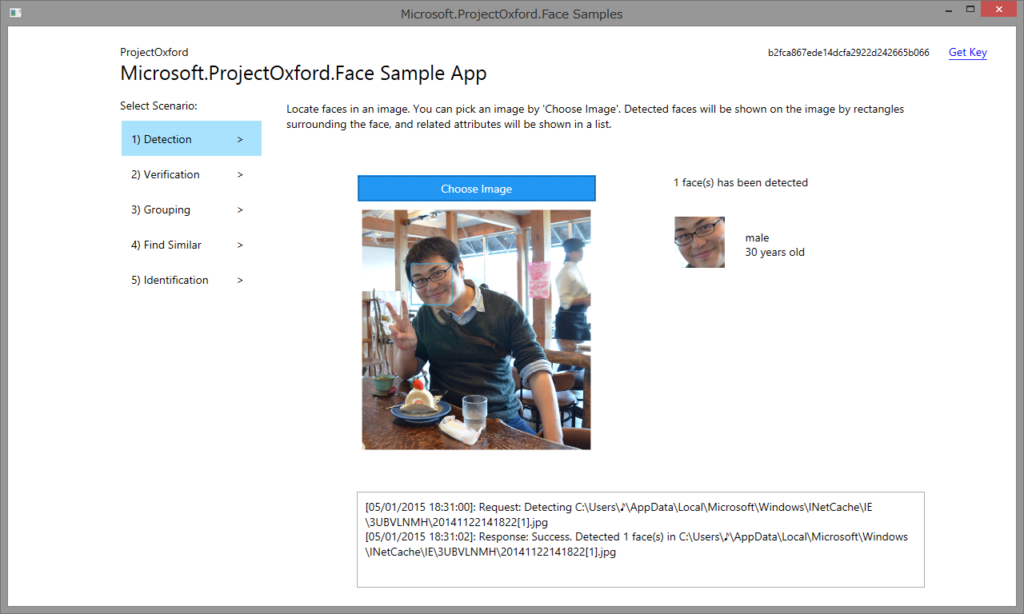This screenshot has width=1024, height=614.
Task: Expand the Grouping scenario chevron
Action: (x=240, y=209)
